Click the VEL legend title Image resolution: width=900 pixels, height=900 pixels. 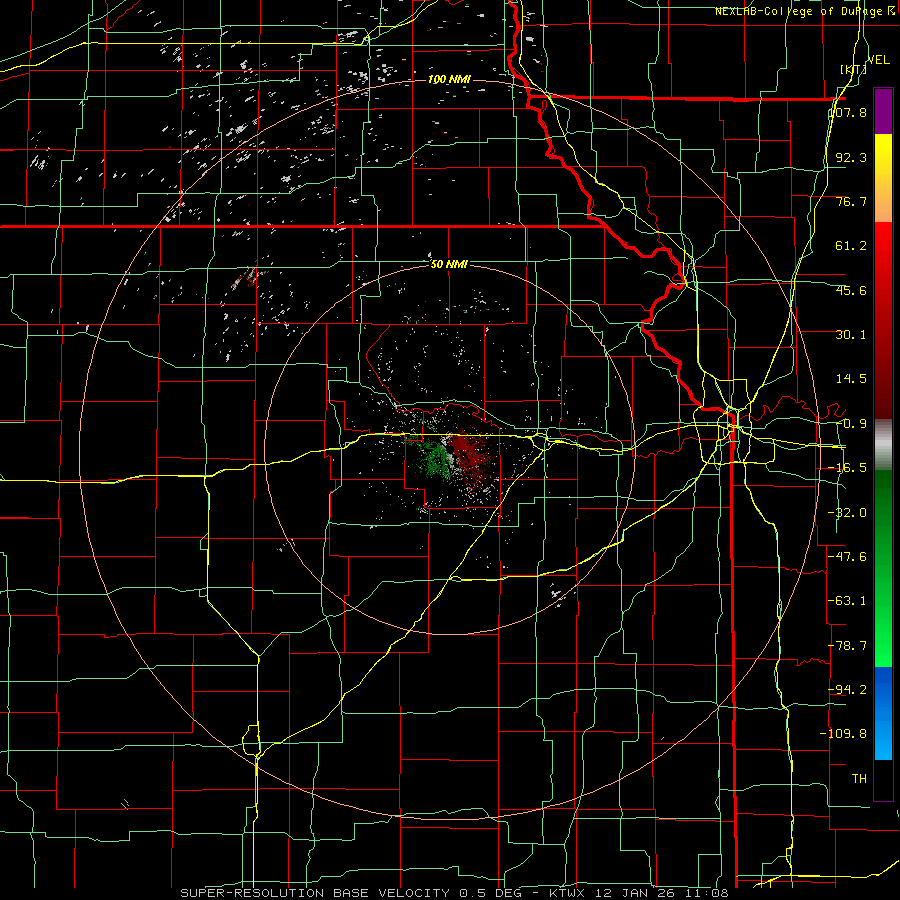pos(878,60)
